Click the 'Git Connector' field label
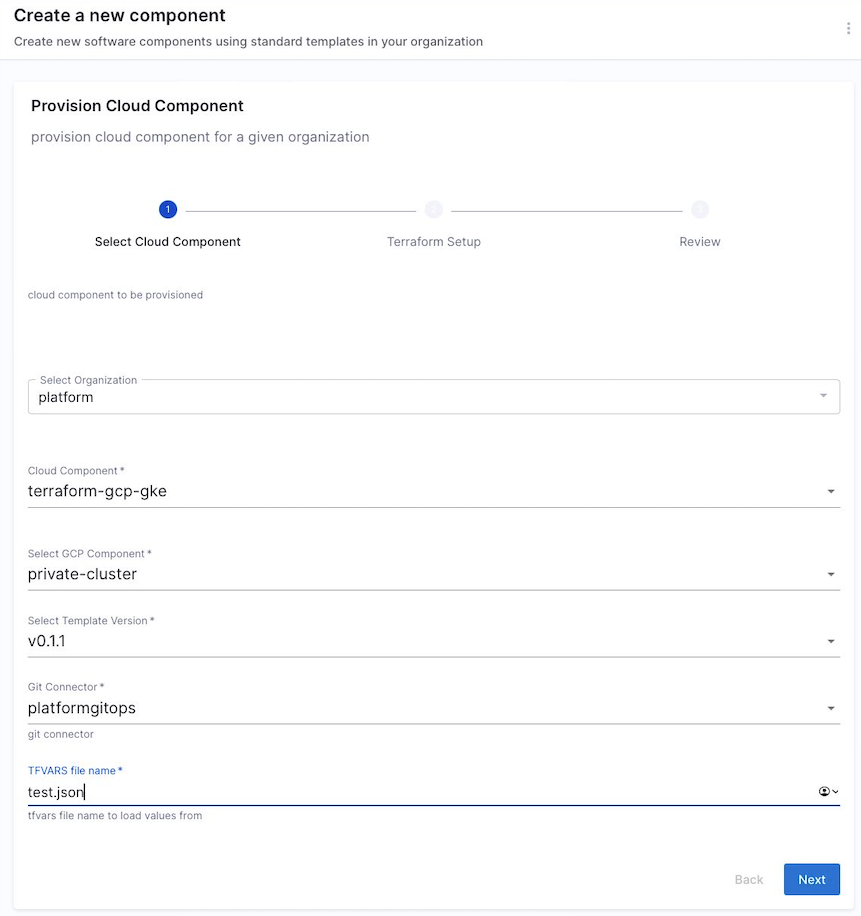This screenshot has height=916, width=861. tap(65, 687)
